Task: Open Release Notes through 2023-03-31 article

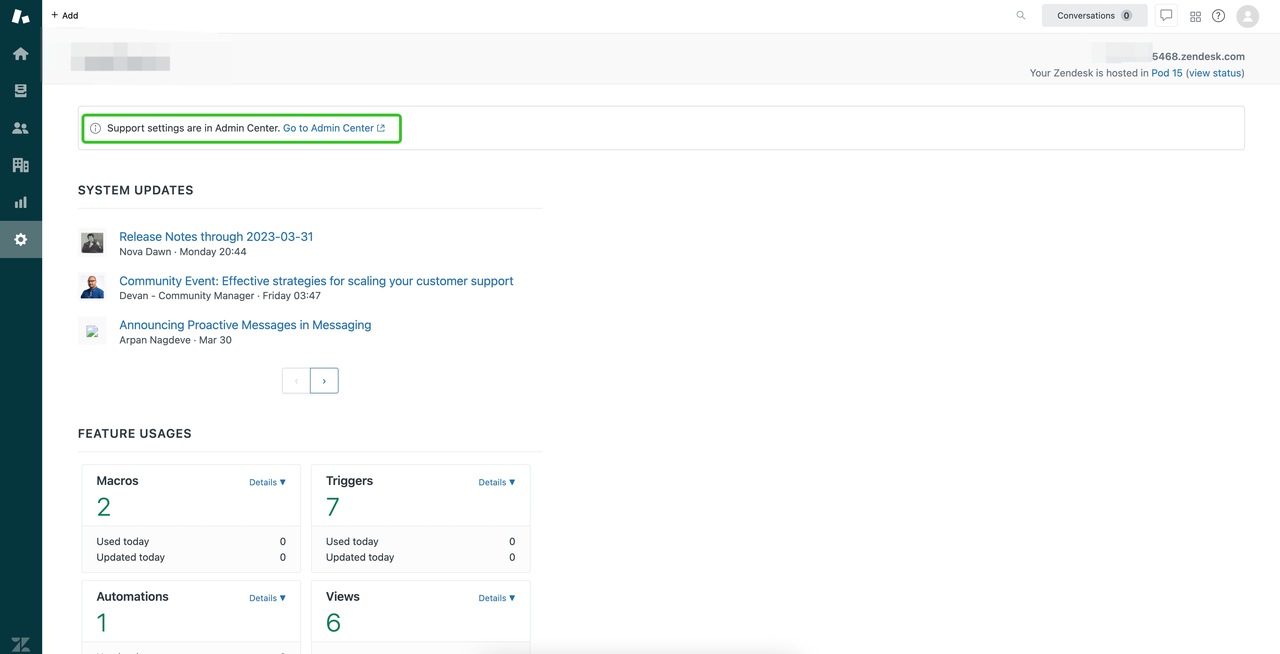Action: pyautogui.click(x=216, y=237)
